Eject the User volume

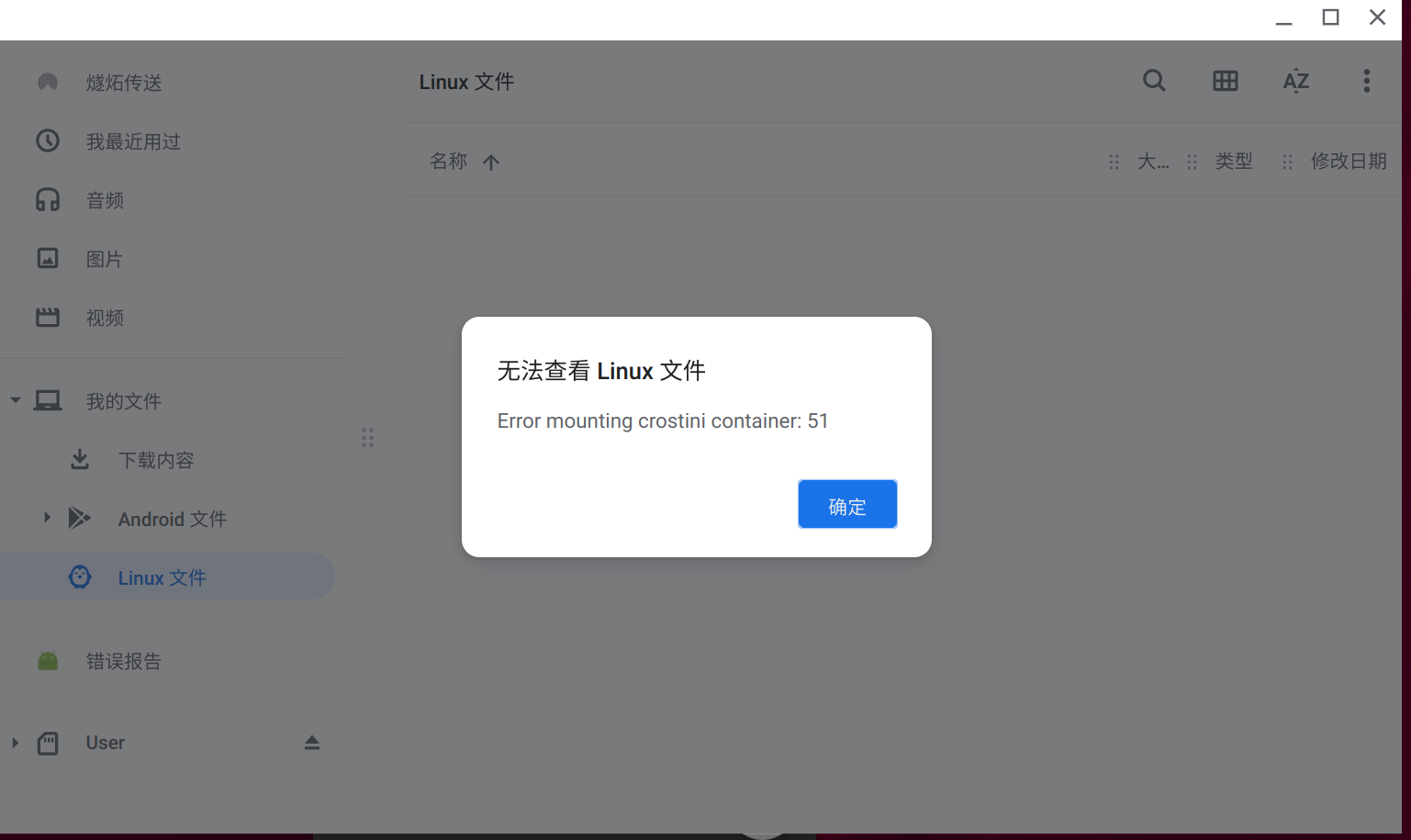[x=312, y=742]
